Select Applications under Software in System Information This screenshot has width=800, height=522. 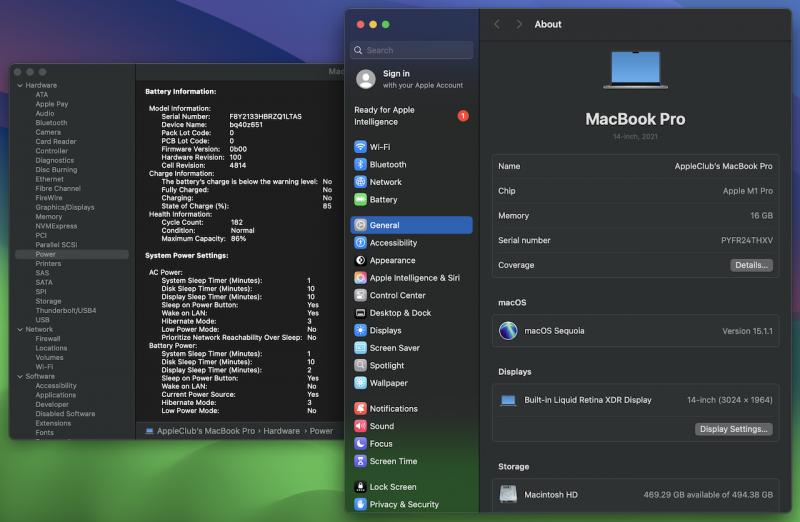(x=56, y=395)
